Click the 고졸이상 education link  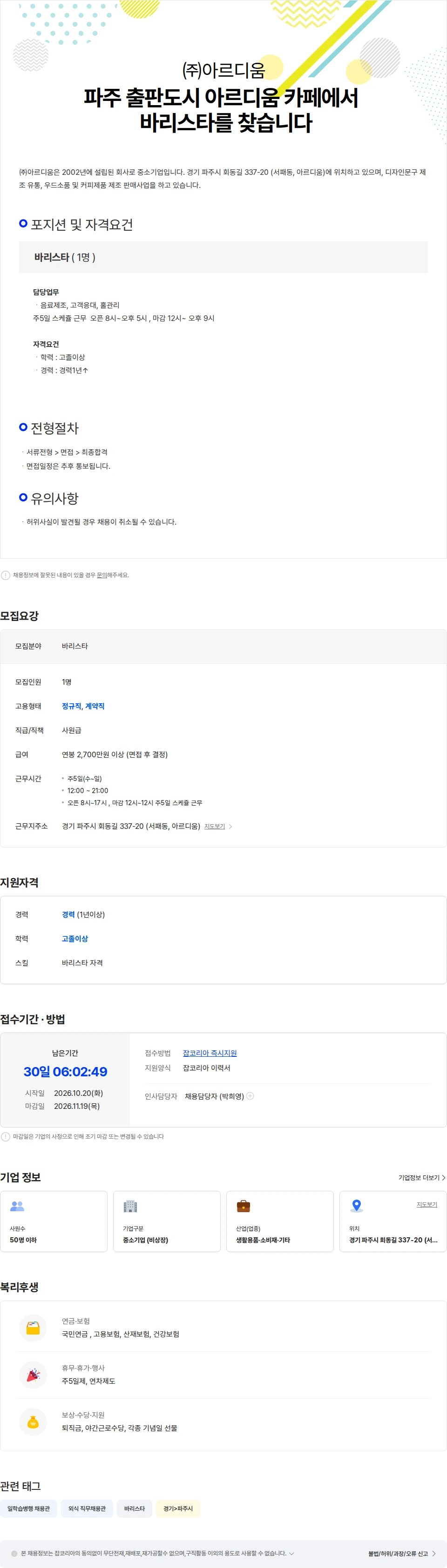click(x=75, y=939)
